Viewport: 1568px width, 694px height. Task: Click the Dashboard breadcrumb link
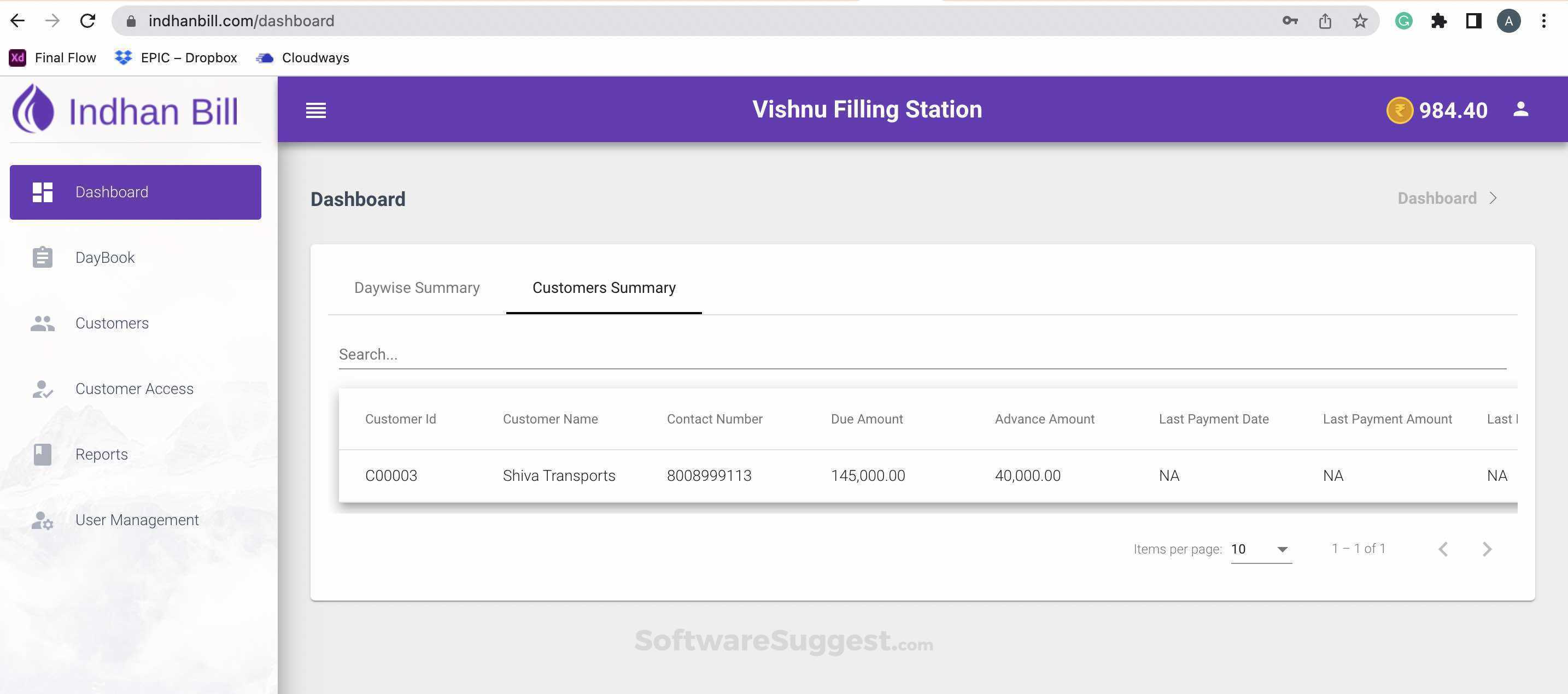click(x=1437, y=199)
